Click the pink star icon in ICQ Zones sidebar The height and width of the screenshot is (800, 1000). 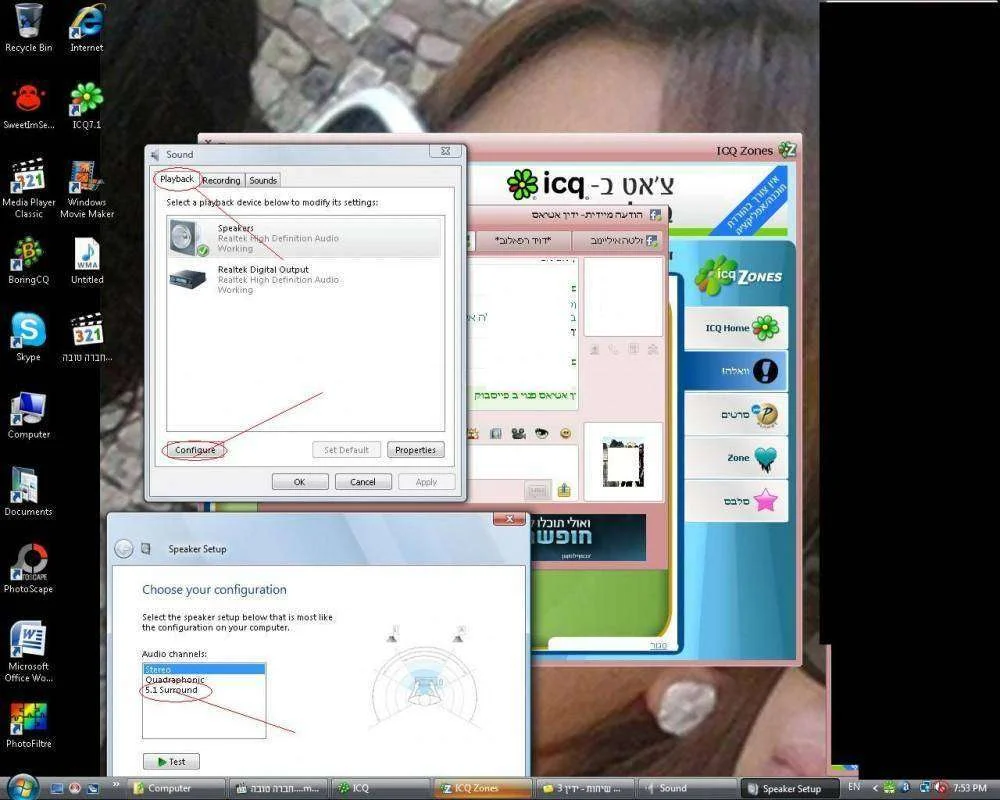tap(765, 501)
